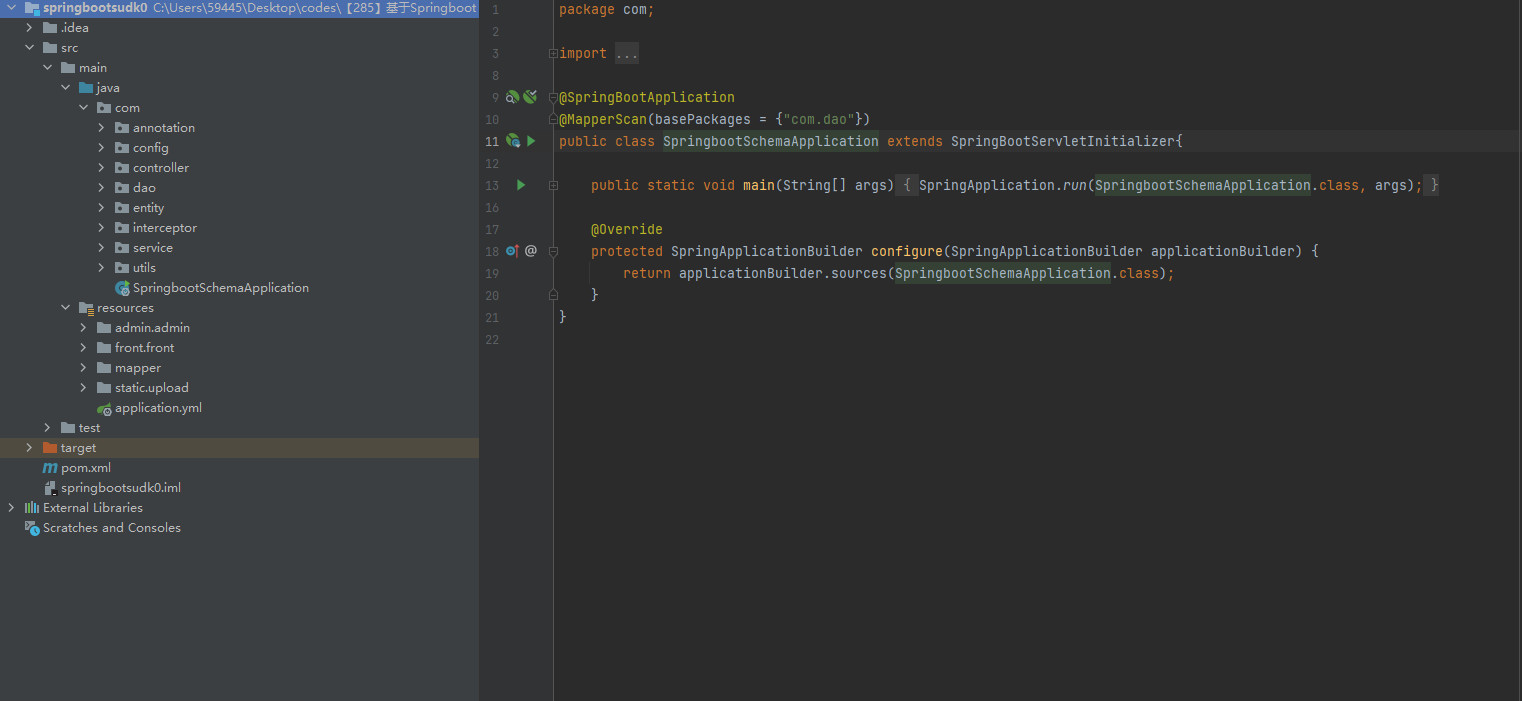Click the Scratches and Consoles icon
Screen dimensions: 1522x701
[32, 528]
